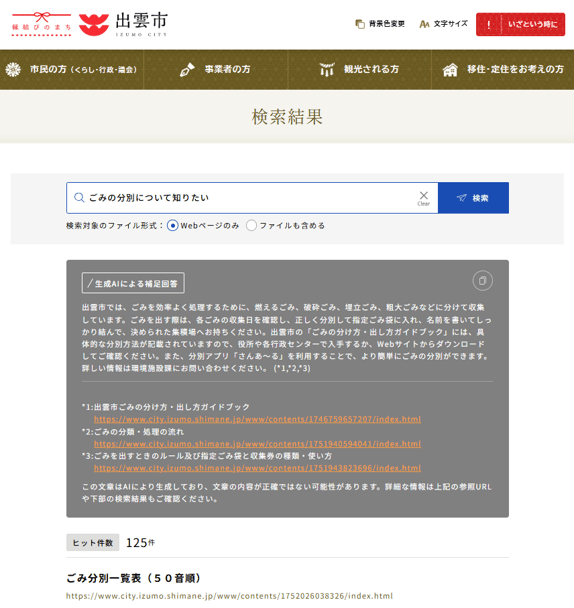Focus the search field containing ごみの分別について知りたい
Image resolution: width=574 pixels, height=608 pixels.
(252, 198)
